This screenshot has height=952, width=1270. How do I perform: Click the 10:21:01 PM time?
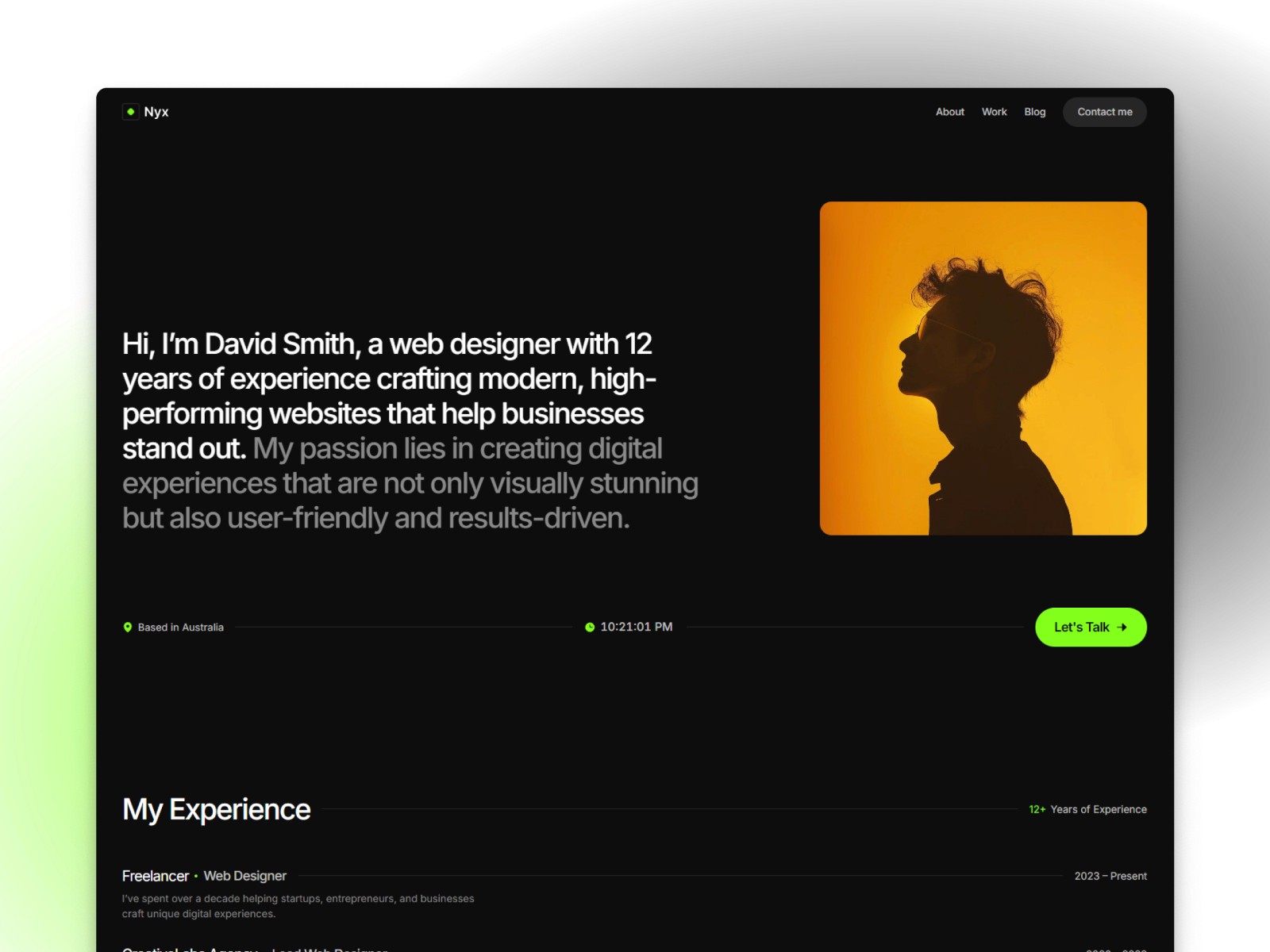pyautogui.click(x=637, y=627)
